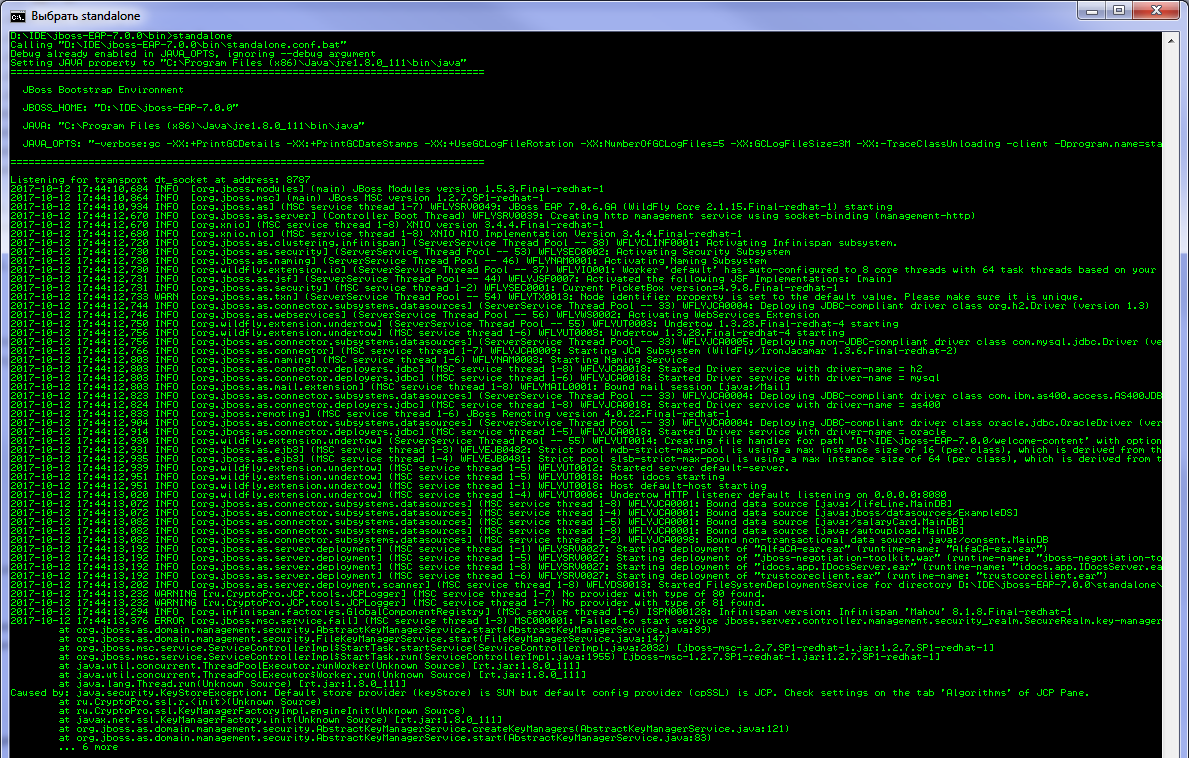This screenshot has width=1189, height=758.
Task: Open the console window icon system menu
Action: pyautogui.click(x=17, y=16)
